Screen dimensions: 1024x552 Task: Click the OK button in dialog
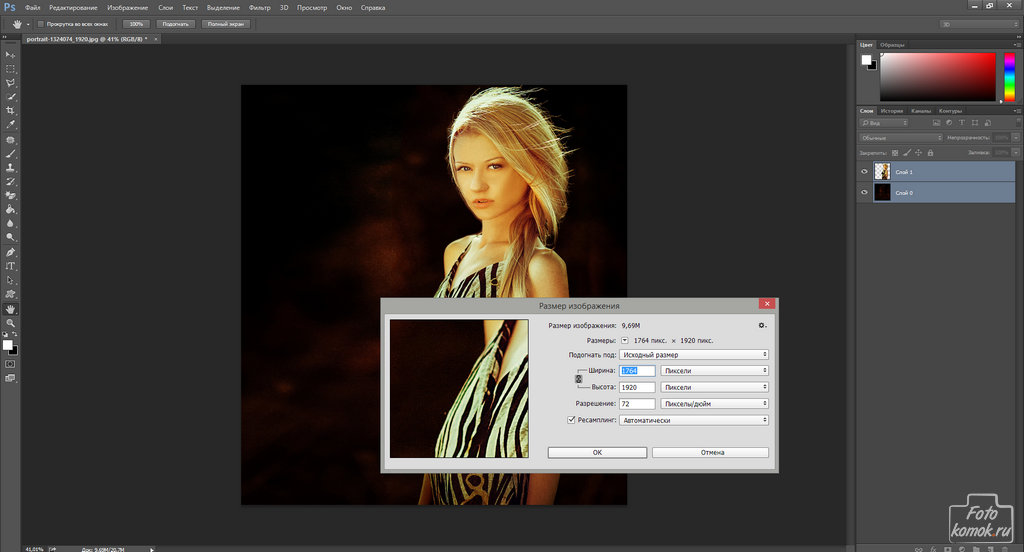click(597, 452)
